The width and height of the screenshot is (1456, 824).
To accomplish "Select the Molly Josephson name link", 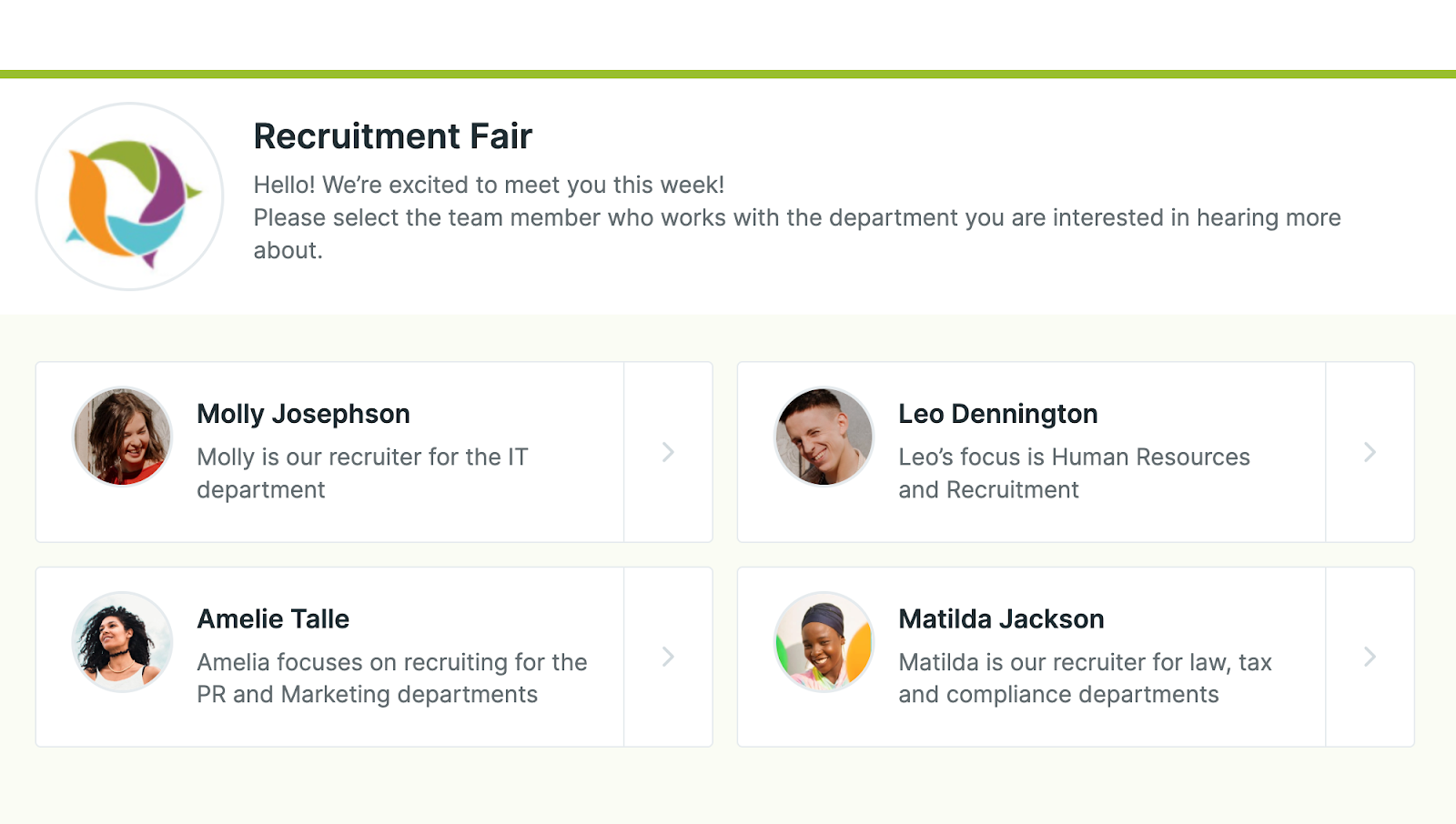I will (x=303, y=414).
